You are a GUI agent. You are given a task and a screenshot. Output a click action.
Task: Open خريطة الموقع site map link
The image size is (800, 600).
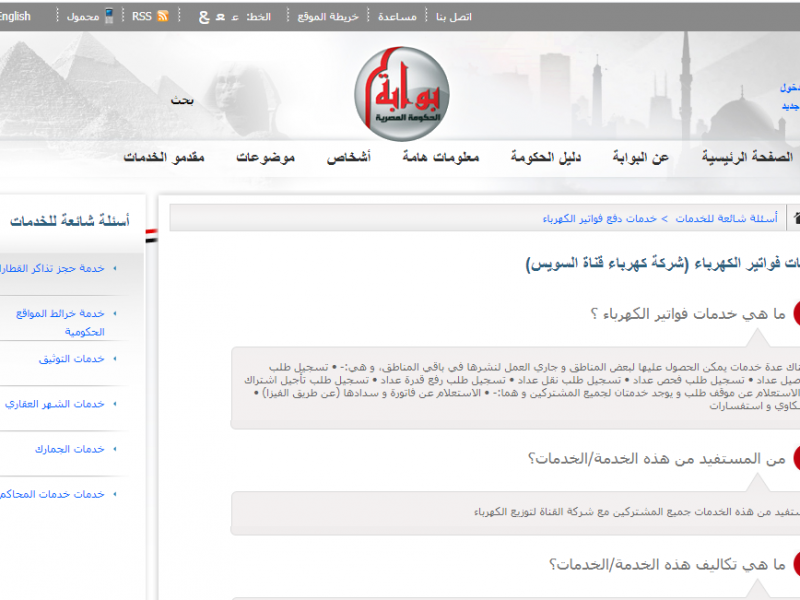[328, 17]
